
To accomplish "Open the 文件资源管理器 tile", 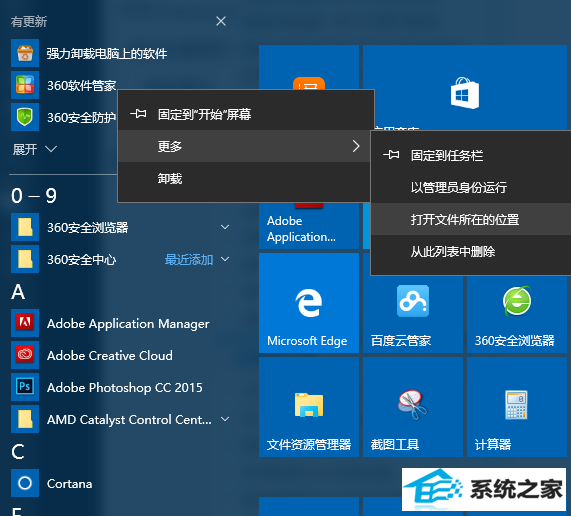I will [x=309, y=407].
